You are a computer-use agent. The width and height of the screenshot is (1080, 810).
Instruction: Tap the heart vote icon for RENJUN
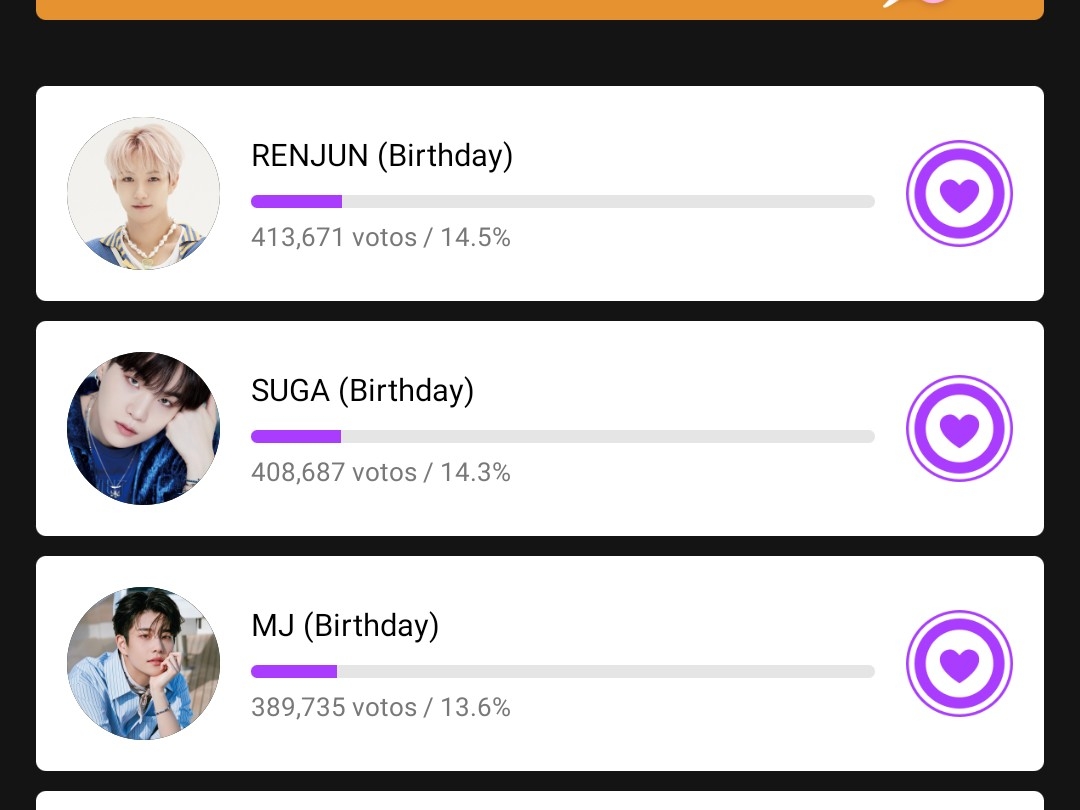click(x=959, y=194)
